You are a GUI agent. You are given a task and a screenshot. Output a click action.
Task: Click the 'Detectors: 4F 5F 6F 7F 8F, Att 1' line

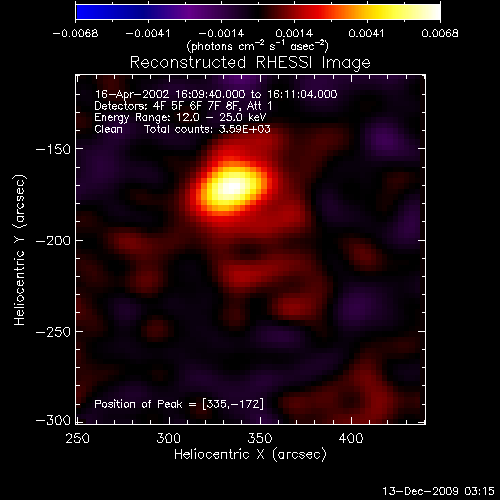click(183, 106)
